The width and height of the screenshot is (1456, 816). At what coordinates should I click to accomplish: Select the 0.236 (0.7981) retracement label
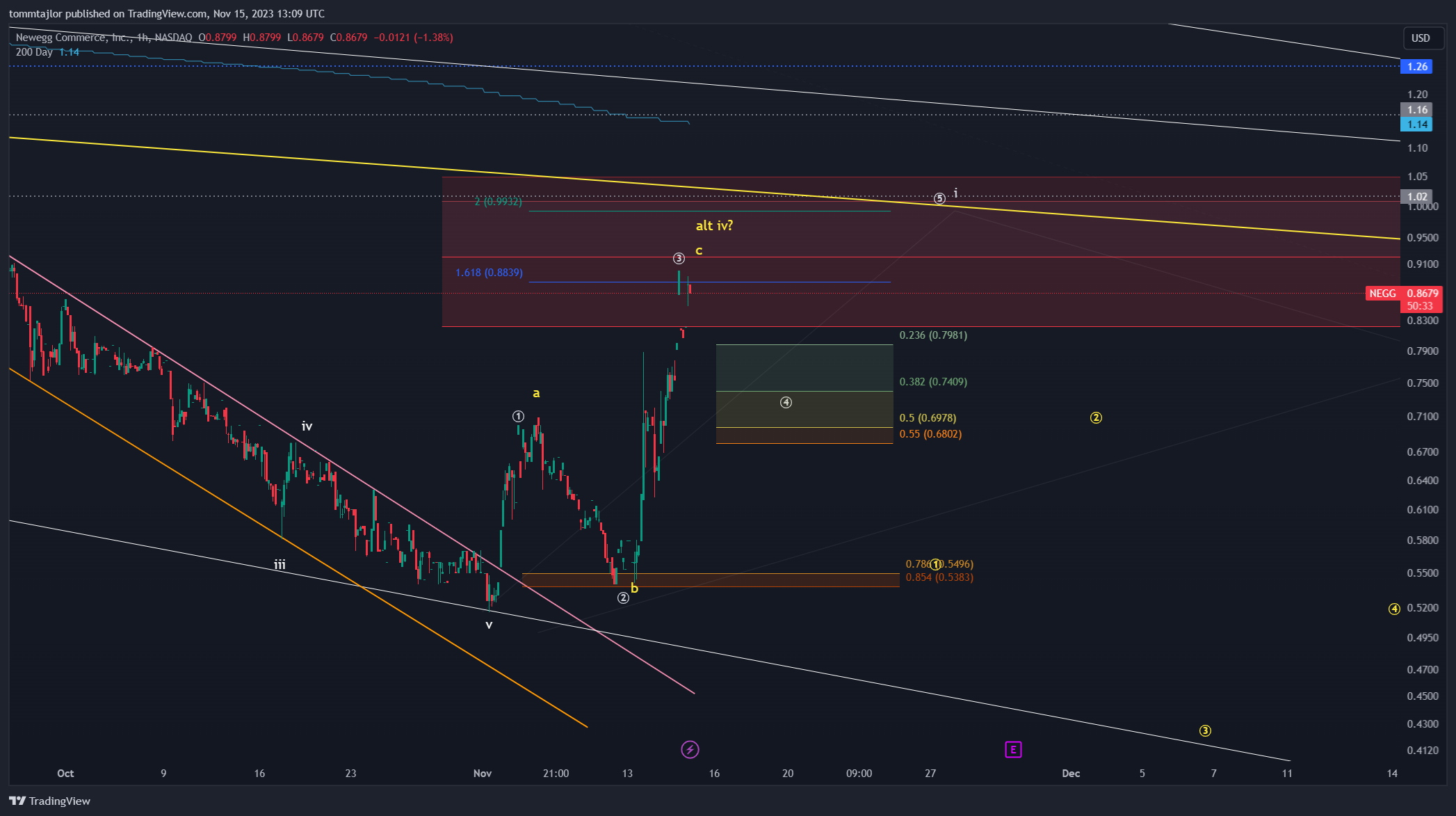tap(933, 335)
